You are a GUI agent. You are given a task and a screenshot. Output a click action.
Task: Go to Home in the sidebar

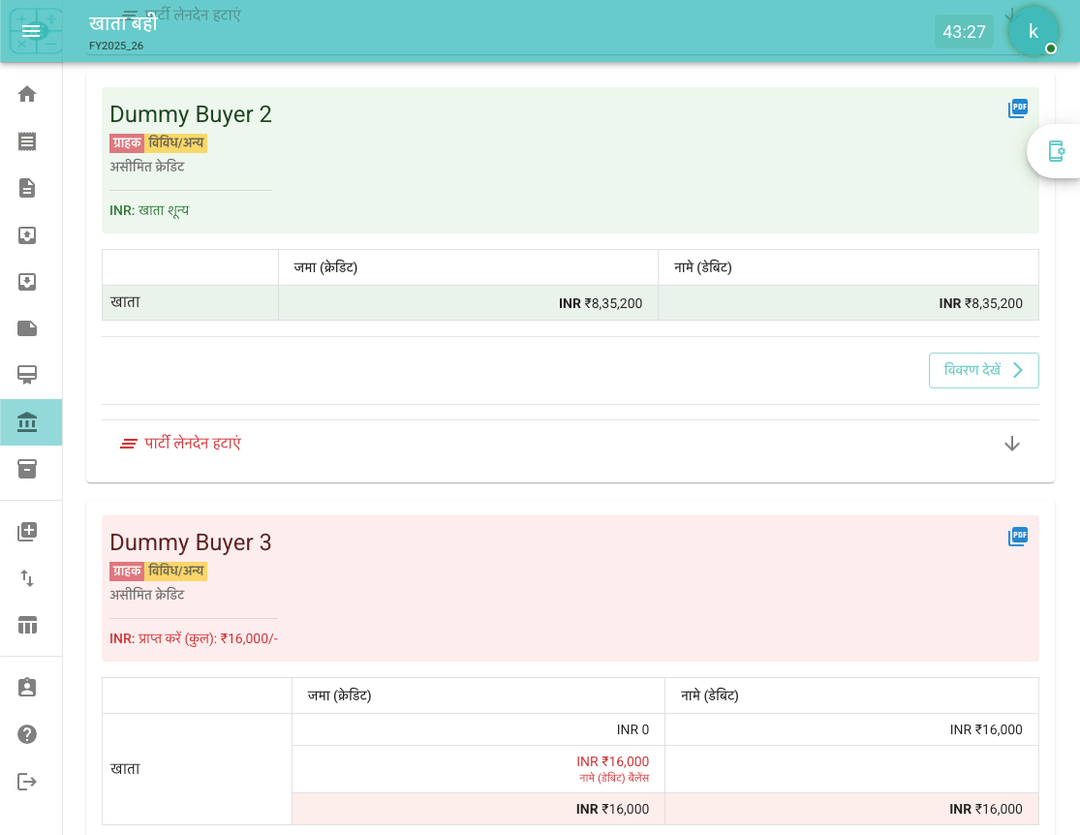(27, 94)
